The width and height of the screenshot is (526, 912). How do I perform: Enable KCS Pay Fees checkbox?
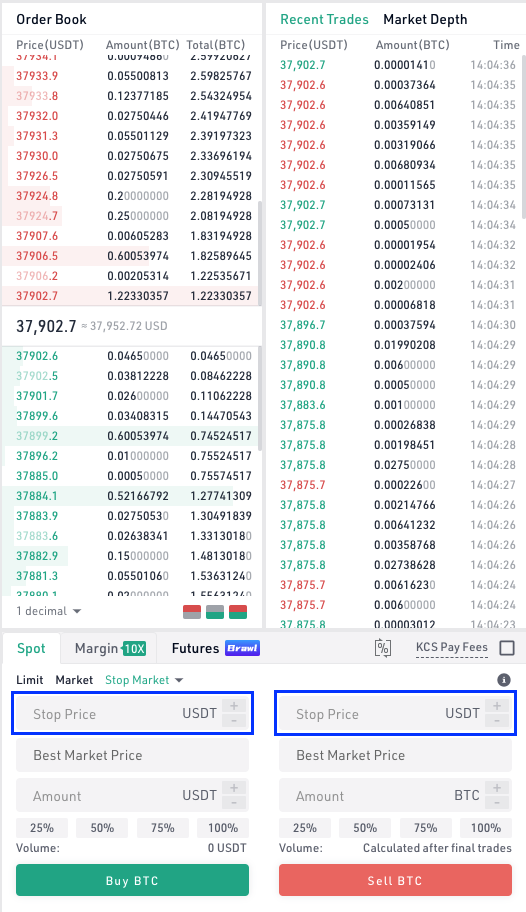click(507, 647)
